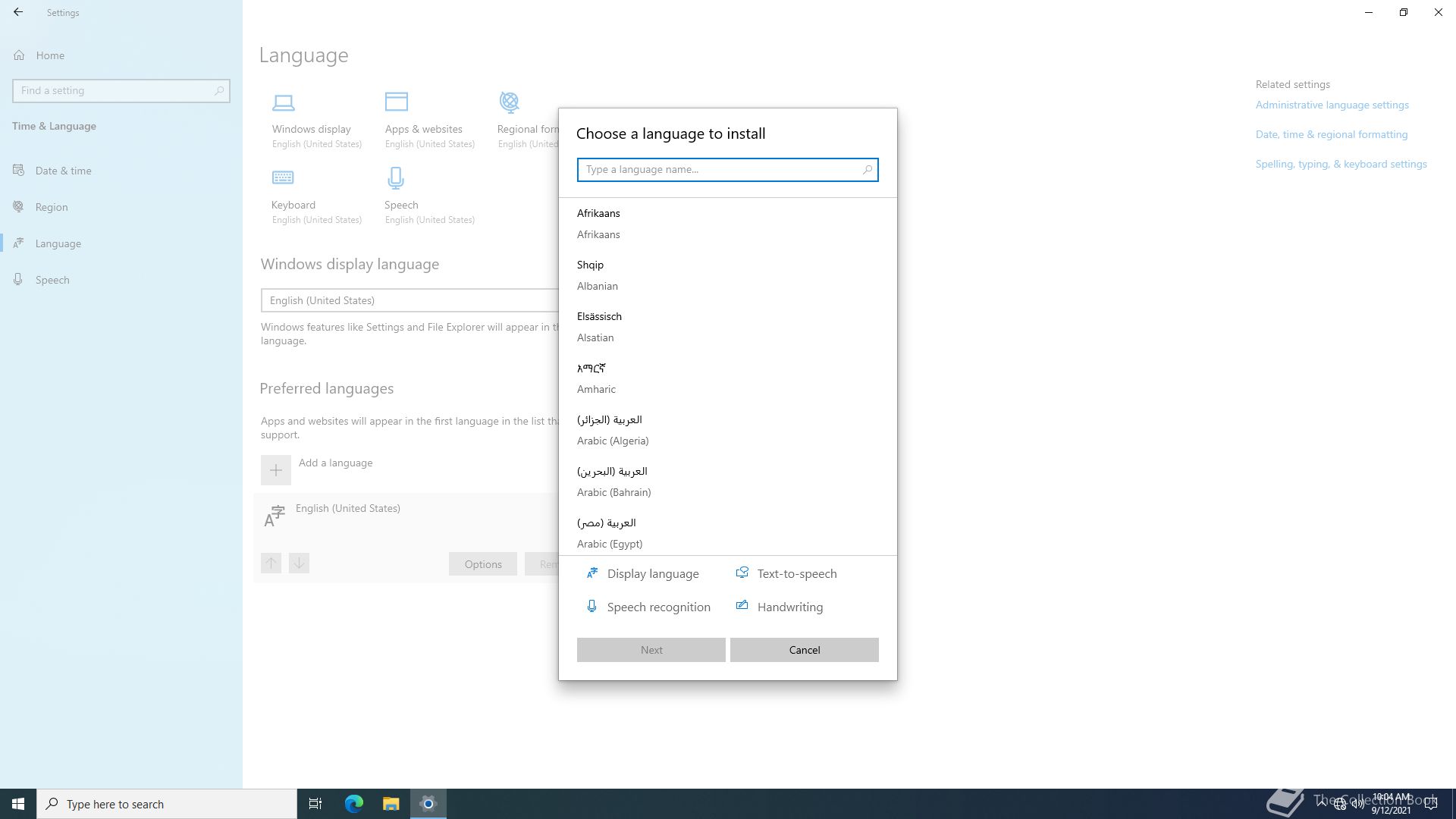This screenshot has height=819, width=1456.
Task: Select Alsatian (Elsässisch) from the list
Action: pyautogui.click(x=727, y=327)
